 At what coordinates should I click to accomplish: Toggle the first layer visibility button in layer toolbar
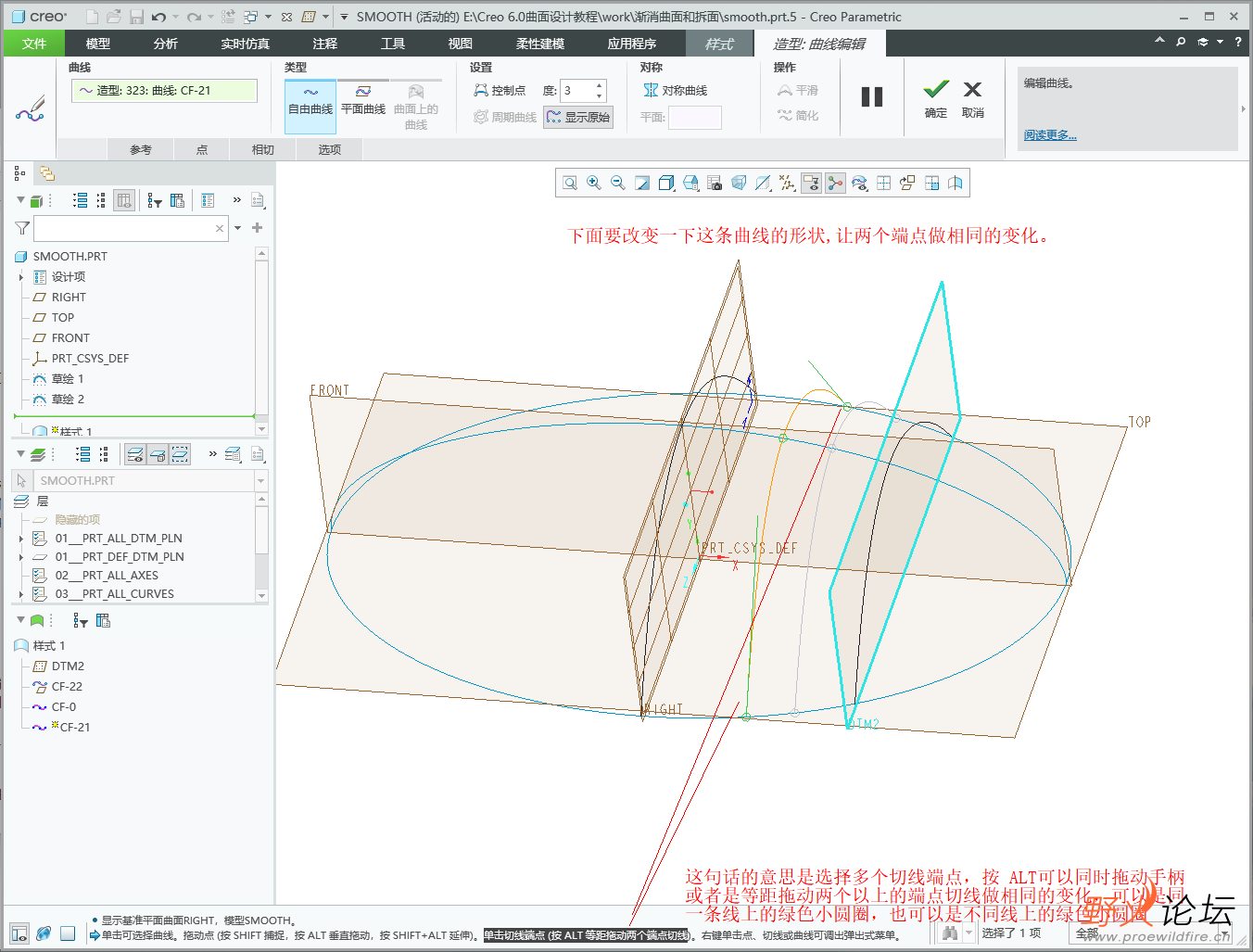click(x=135, y=454)
